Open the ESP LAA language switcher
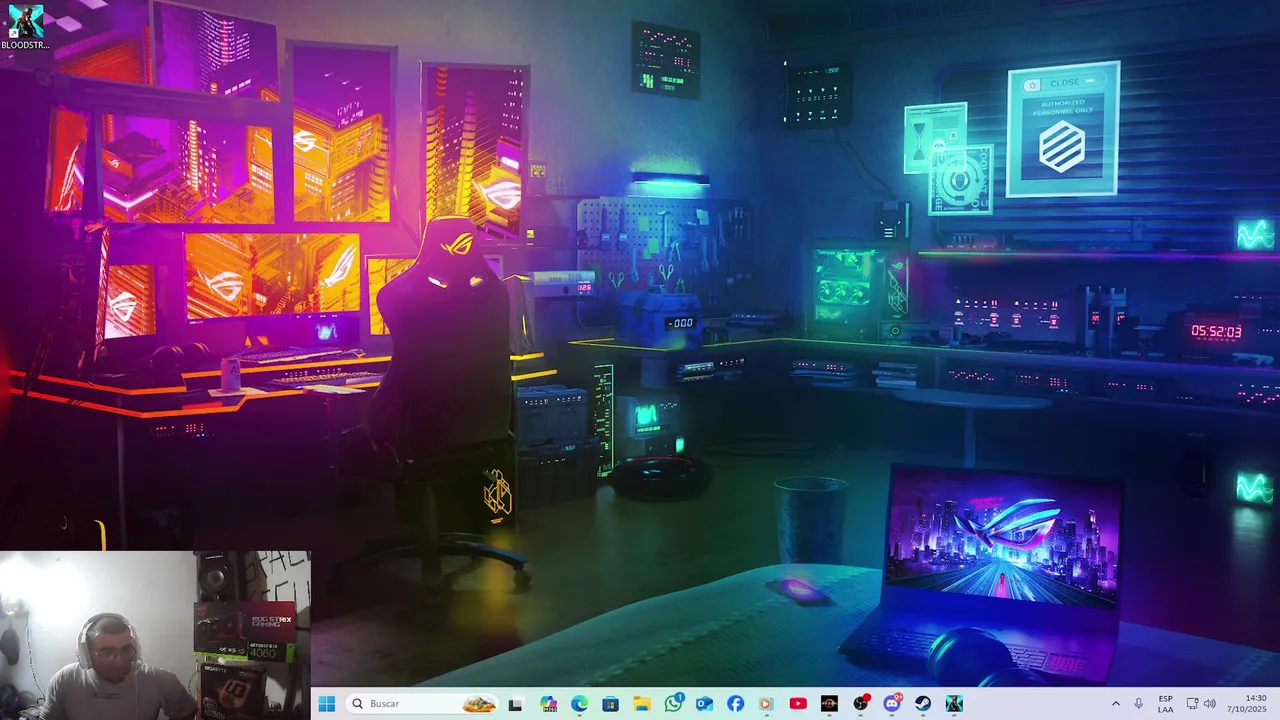1280x720 pixels. click(x=1166, y=704)
